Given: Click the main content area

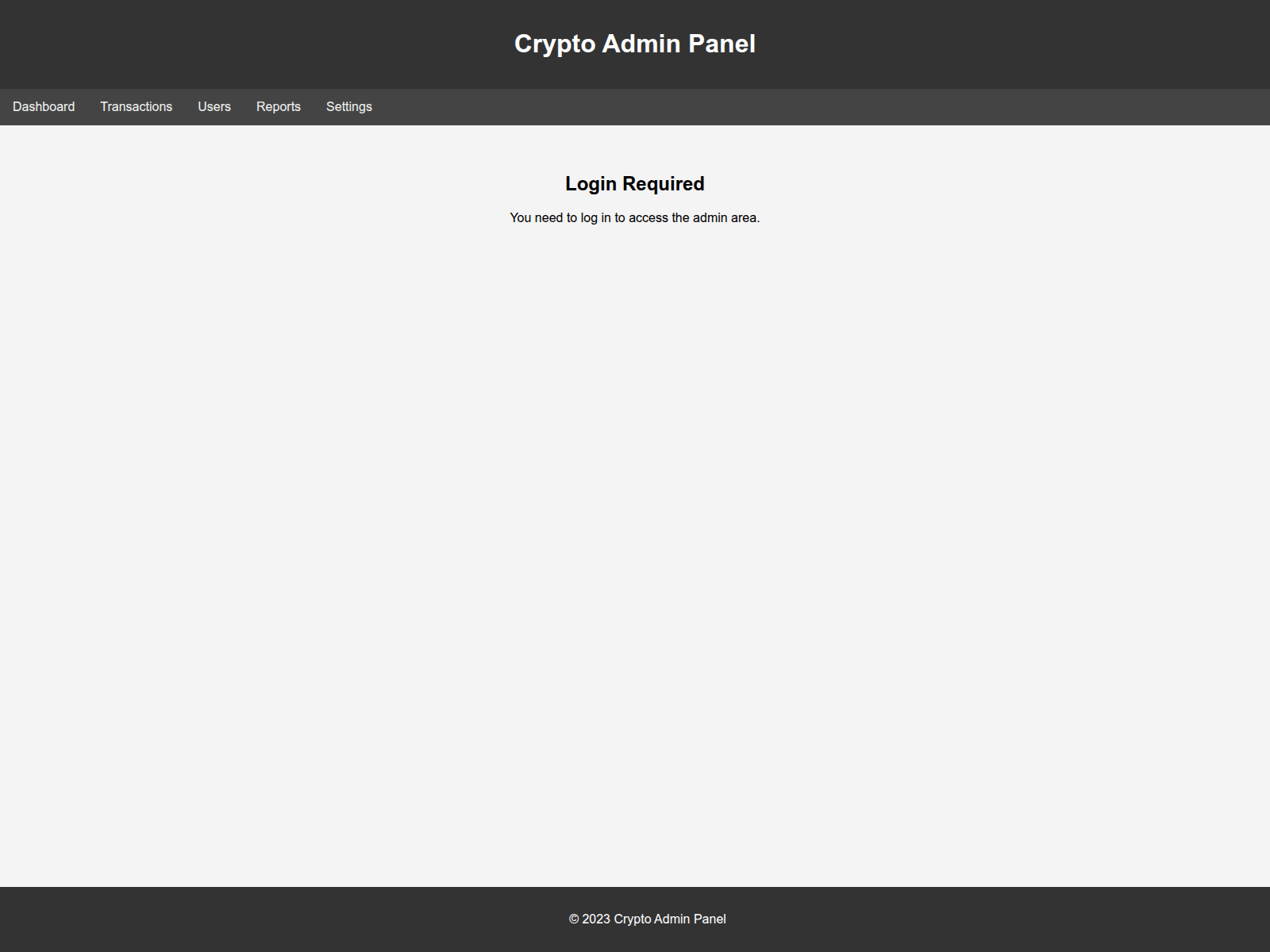Looking at the screenshot, I should (x=635, y=476).
